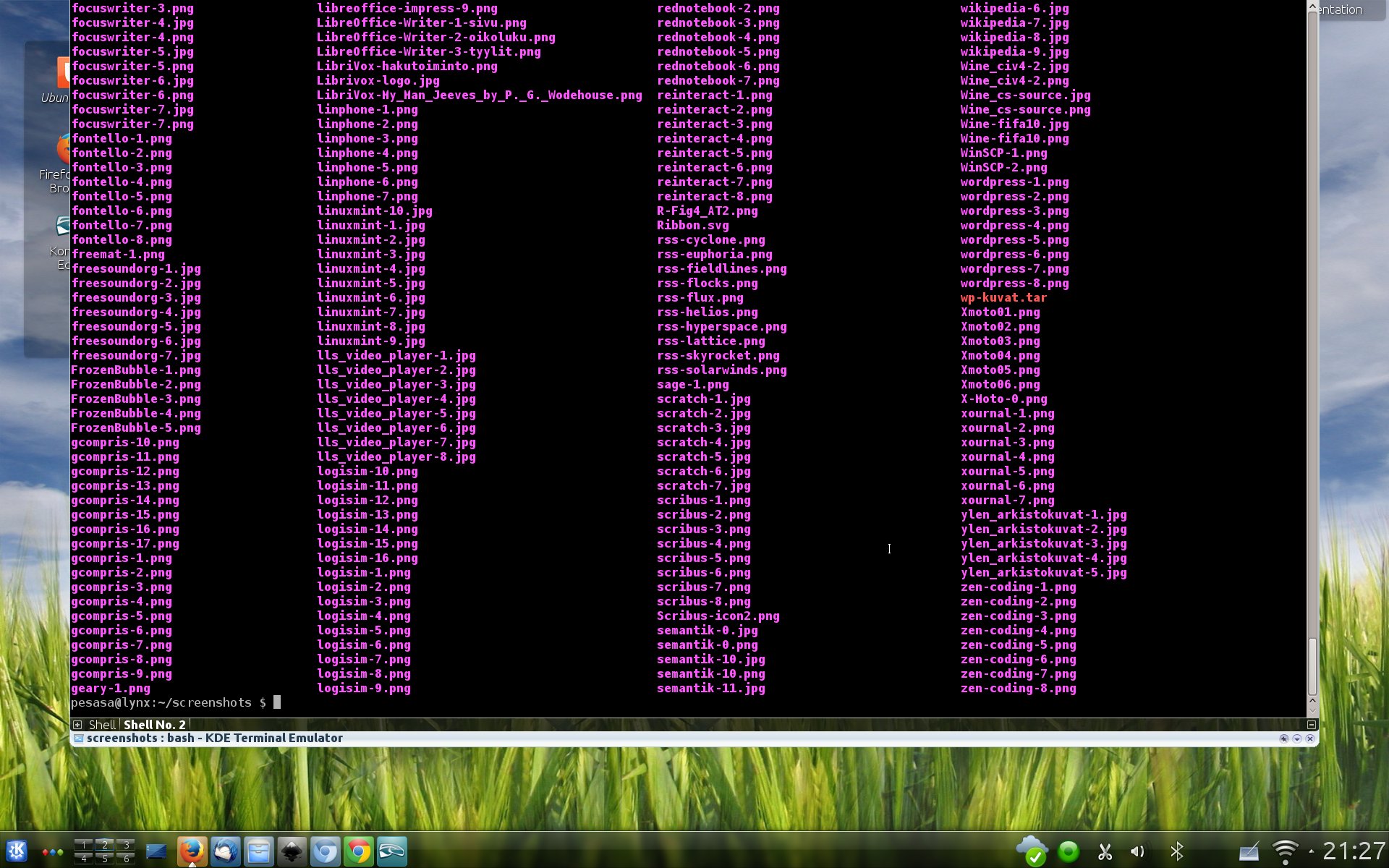Click file name 'gcompris-17.png'
The image size is (1389, 868).
[x=125, y=543]
